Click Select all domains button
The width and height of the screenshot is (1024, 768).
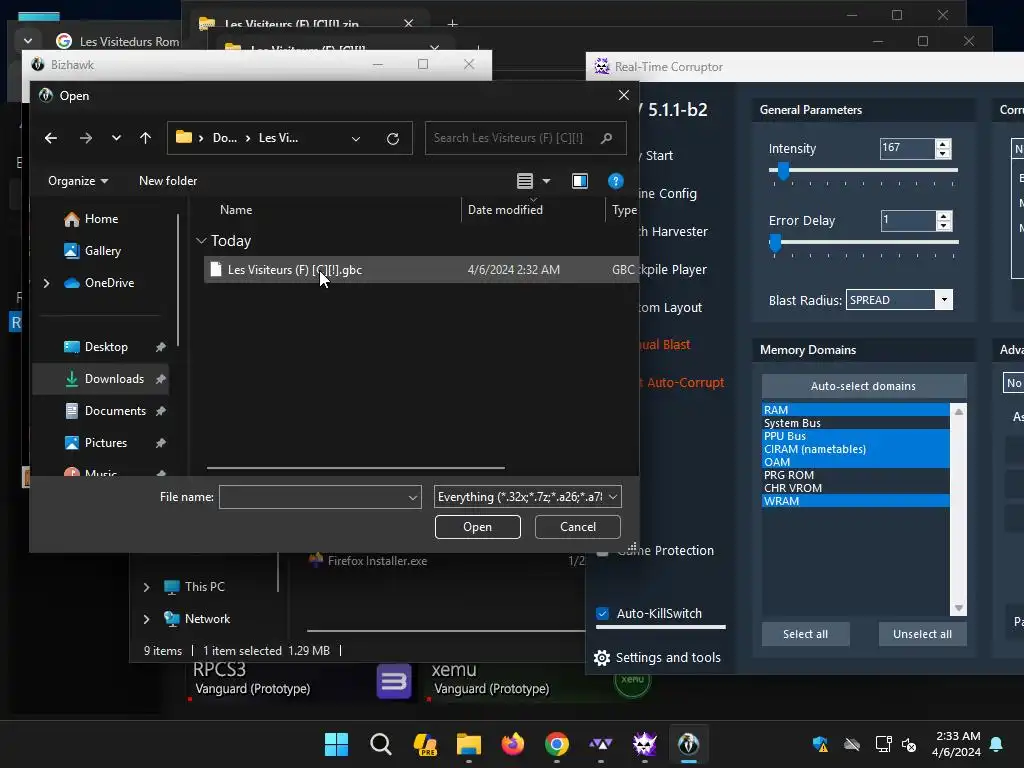(x=805, y=634)
